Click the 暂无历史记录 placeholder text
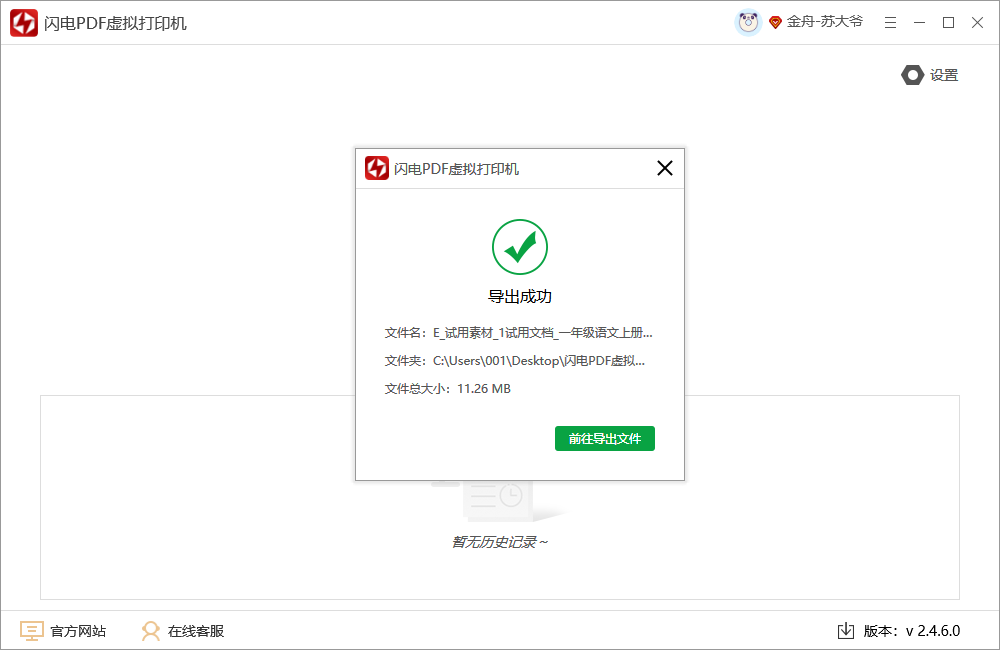Image resolution: width=1000 pixels, height=650 pixels. tap(499, 542)
